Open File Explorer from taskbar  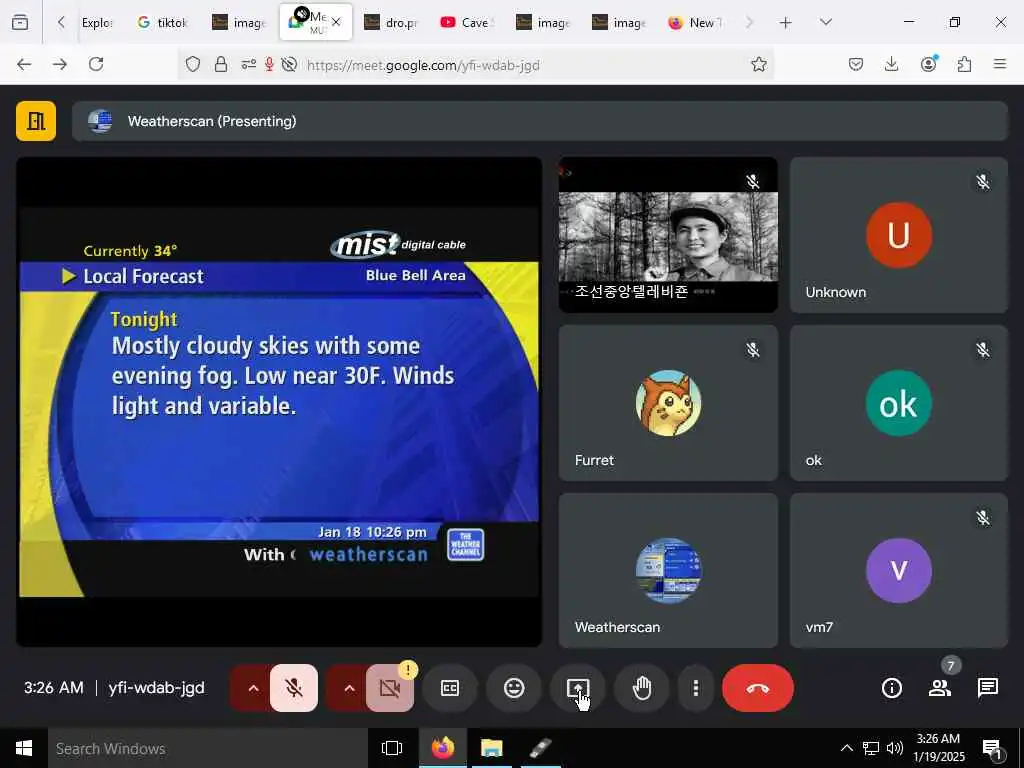click(x=492, y=748)
